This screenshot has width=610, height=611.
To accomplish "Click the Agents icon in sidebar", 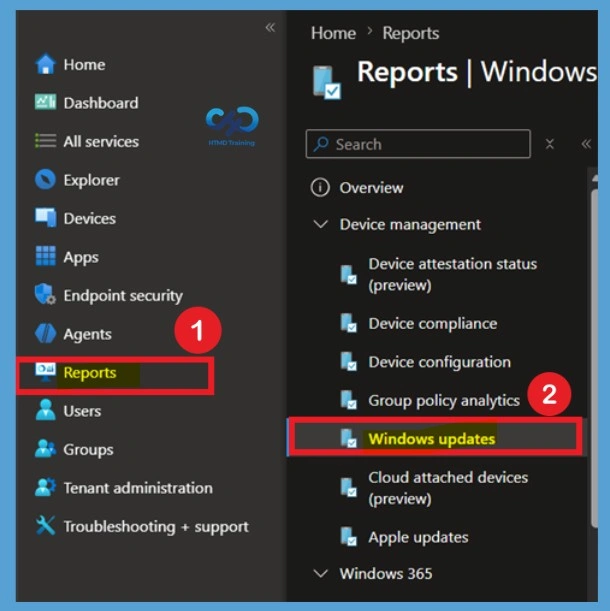I will click(45, 334).
